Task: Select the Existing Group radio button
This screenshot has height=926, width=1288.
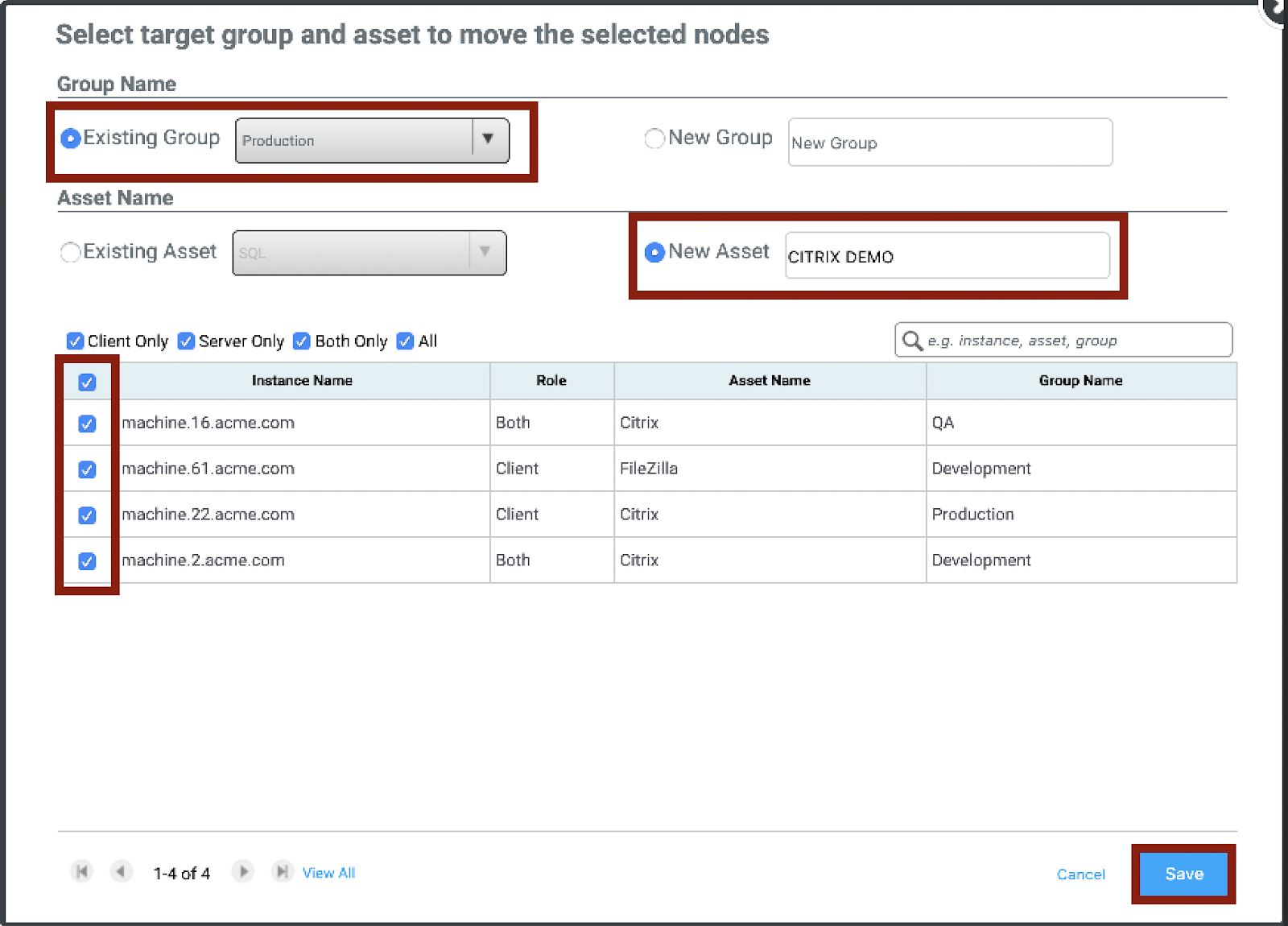Action: tap(71, 138)
